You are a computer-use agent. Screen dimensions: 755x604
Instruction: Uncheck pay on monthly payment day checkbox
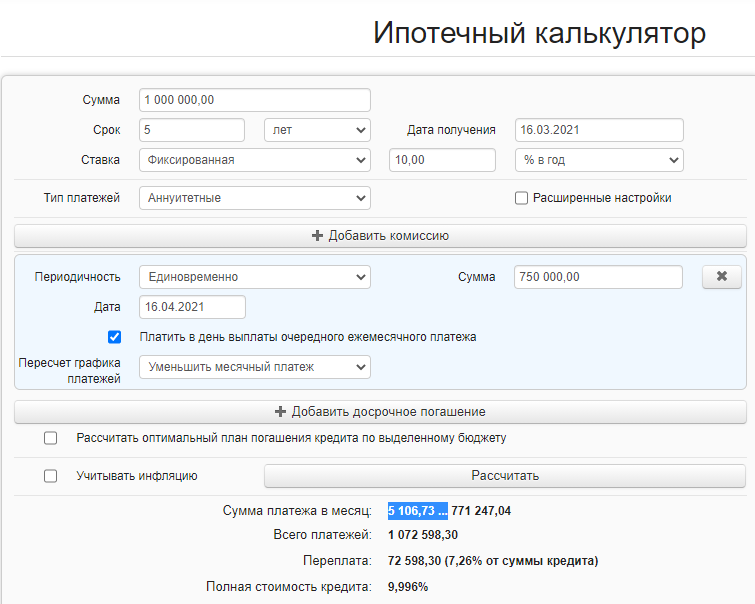click(x=114, y=337)
